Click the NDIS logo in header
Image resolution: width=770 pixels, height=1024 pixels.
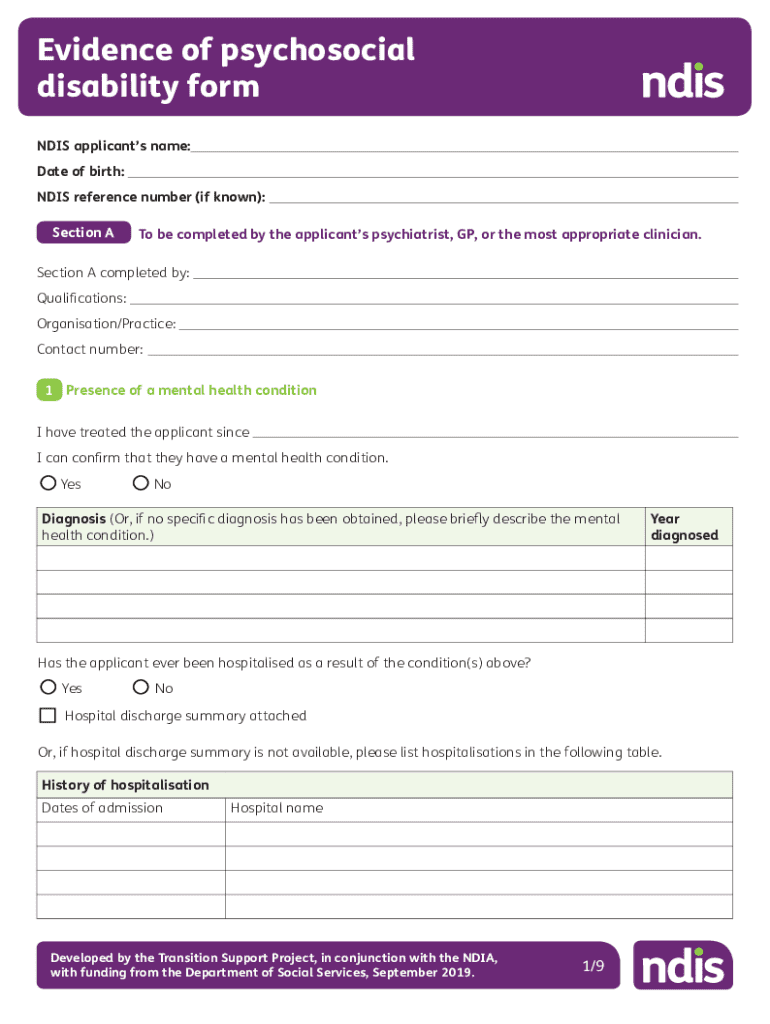(683, 80)
